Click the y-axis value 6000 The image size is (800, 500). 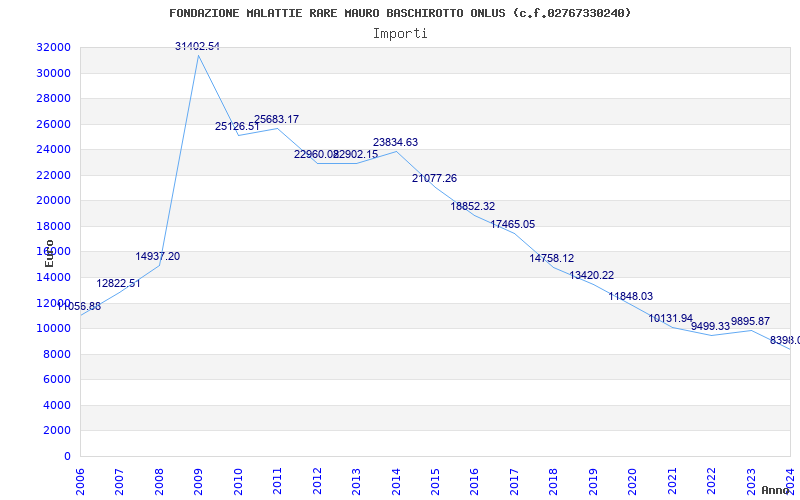[56, 380]
